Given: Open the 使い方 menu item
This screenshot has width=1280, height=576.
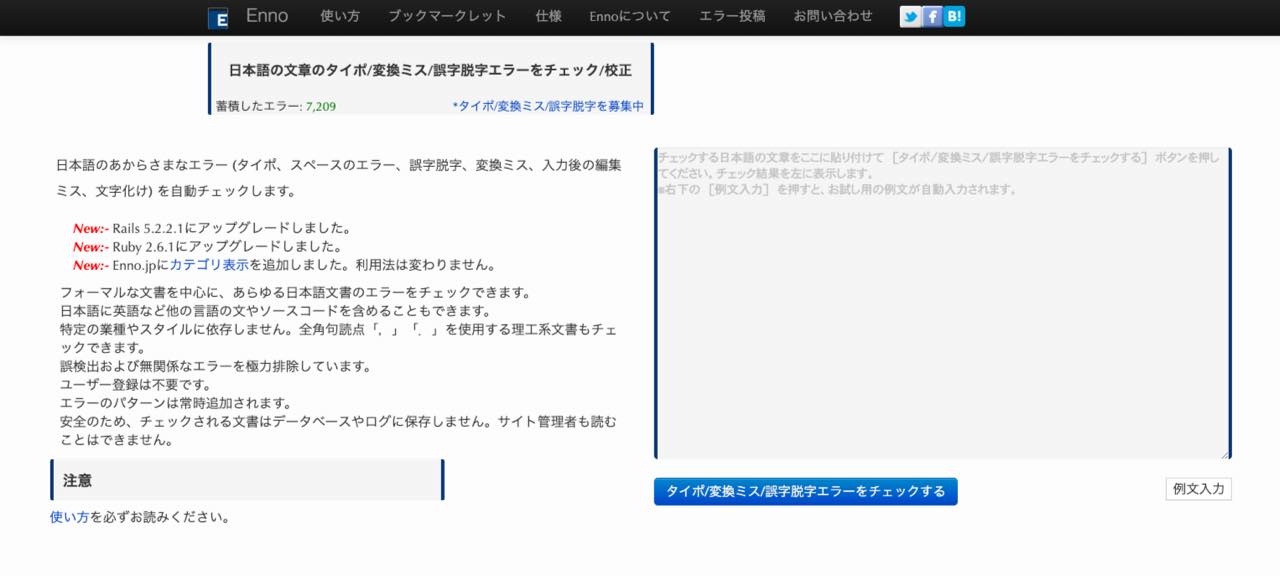Looking at the screenshot, I should (x=340, y=16).
